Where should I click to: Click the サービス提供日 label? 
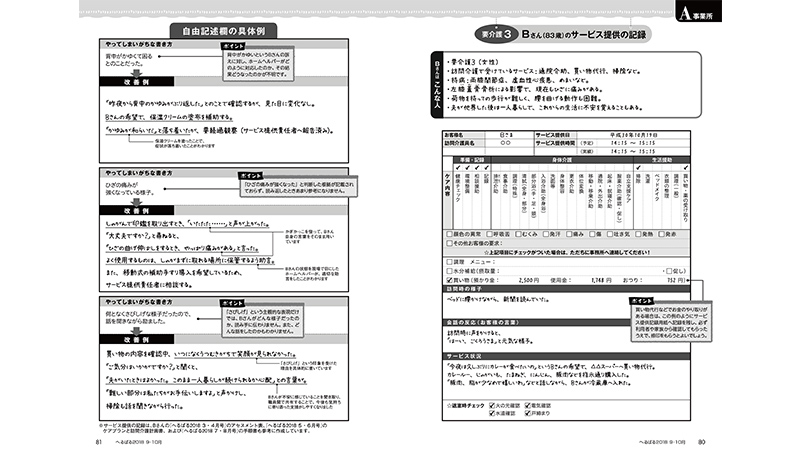(553, 135)
